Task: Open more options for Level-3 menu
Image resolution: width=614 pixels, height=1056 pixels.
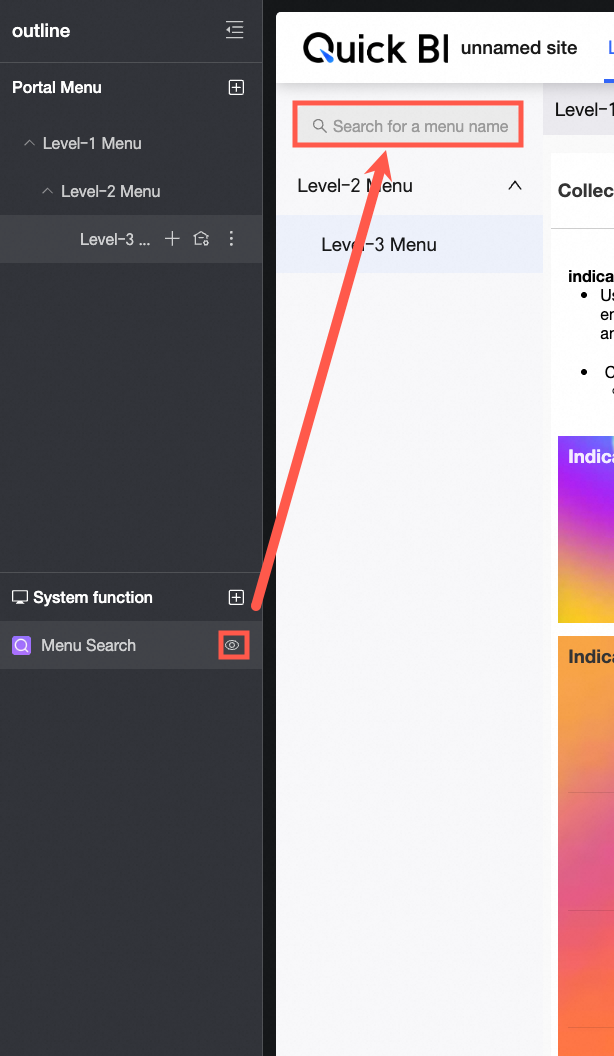Action: (231, 238)
